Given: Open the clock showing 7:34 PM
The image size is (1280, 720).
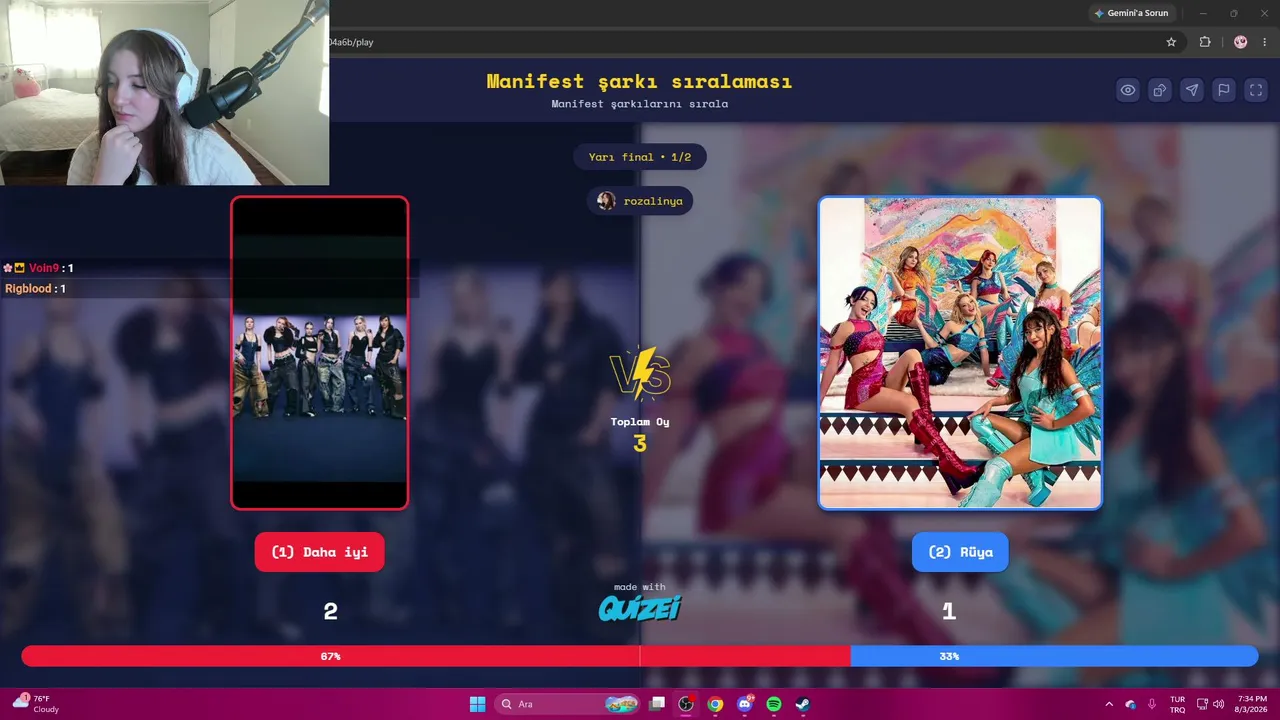Looking at the screenshot, I should [1253, 704].
